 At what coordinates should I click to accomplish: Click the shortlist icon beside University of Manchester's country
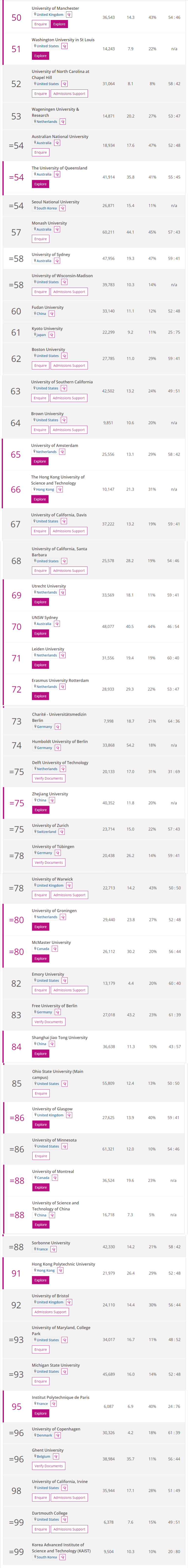[69, 15]
